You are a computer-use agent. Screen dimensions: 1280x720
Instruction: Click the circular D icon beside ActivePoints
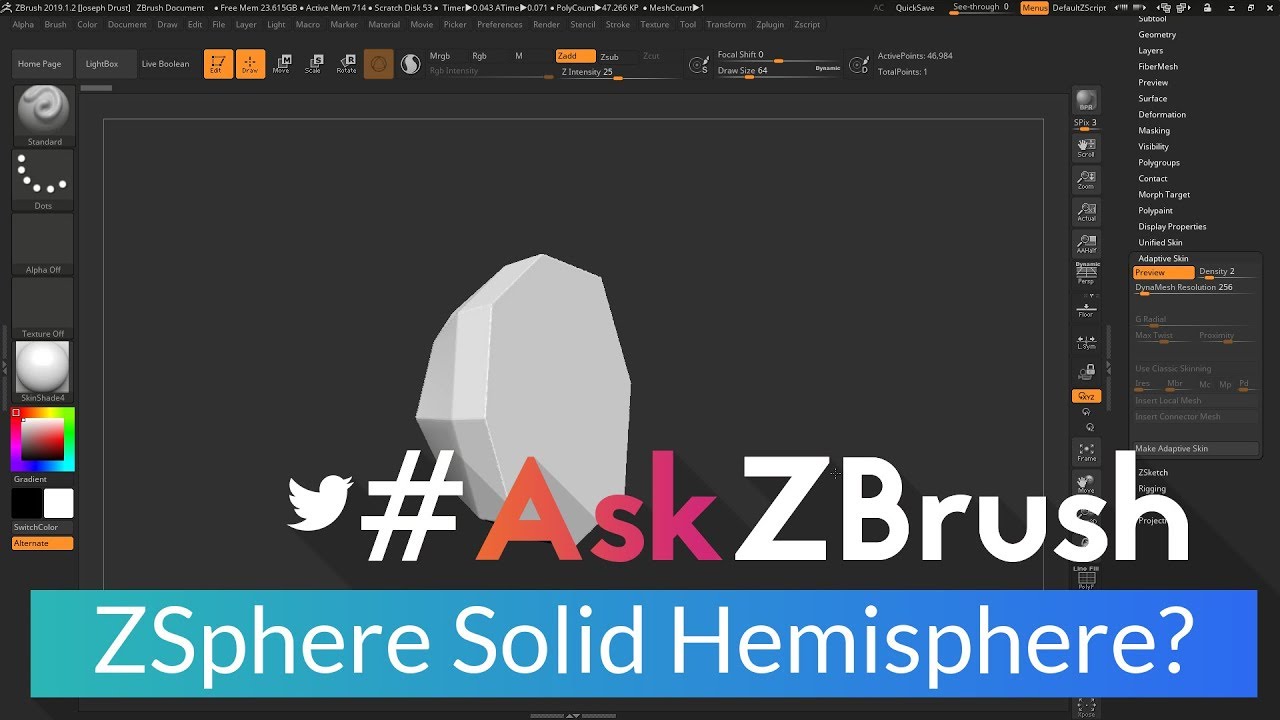[x=858, y=65]
